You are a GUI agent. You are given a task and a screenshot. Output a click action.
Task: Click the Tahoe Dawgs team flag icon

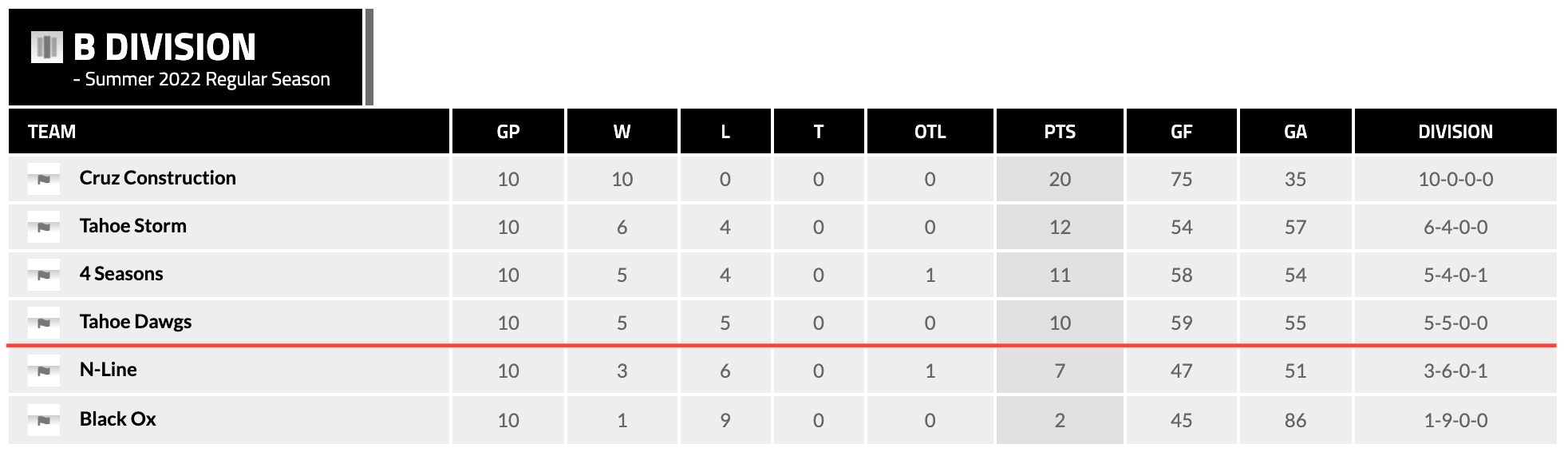point(44,323)
